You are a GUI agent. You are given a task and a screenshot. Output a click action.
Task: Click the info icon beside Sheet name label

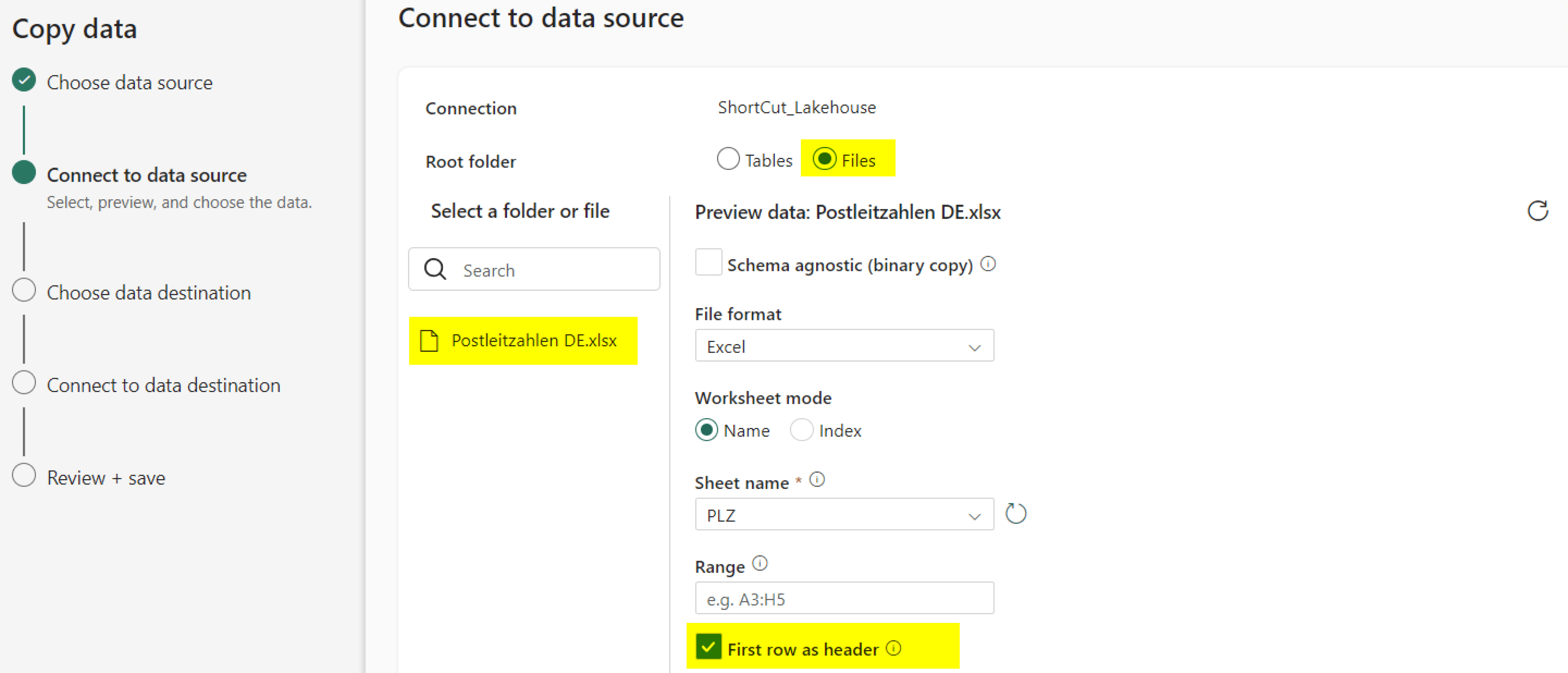pos(817,480)
